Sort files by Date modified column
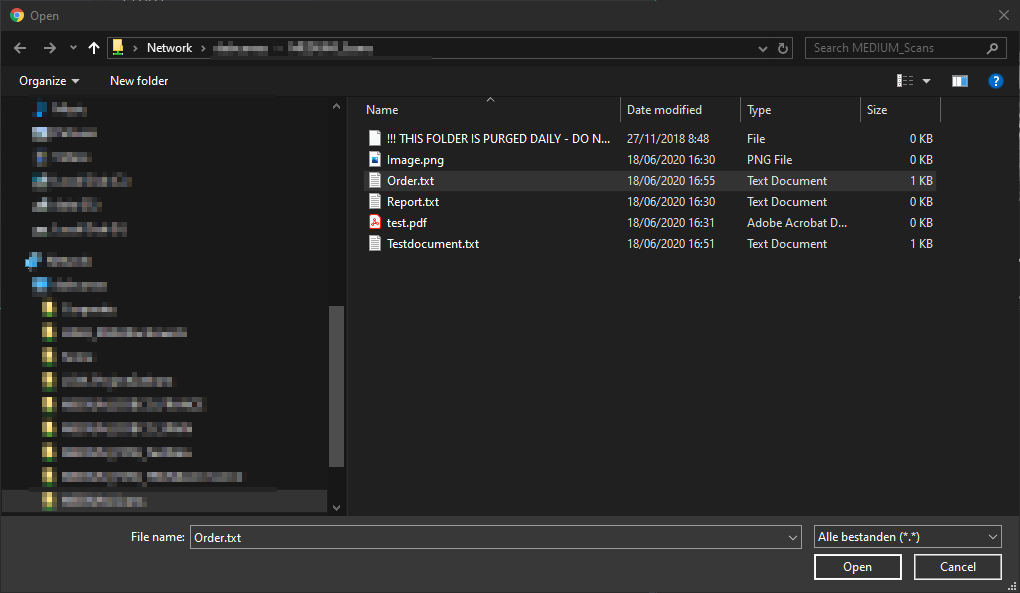The height and width of the screenshot is (593, 1020). click(x=664, y=110)
